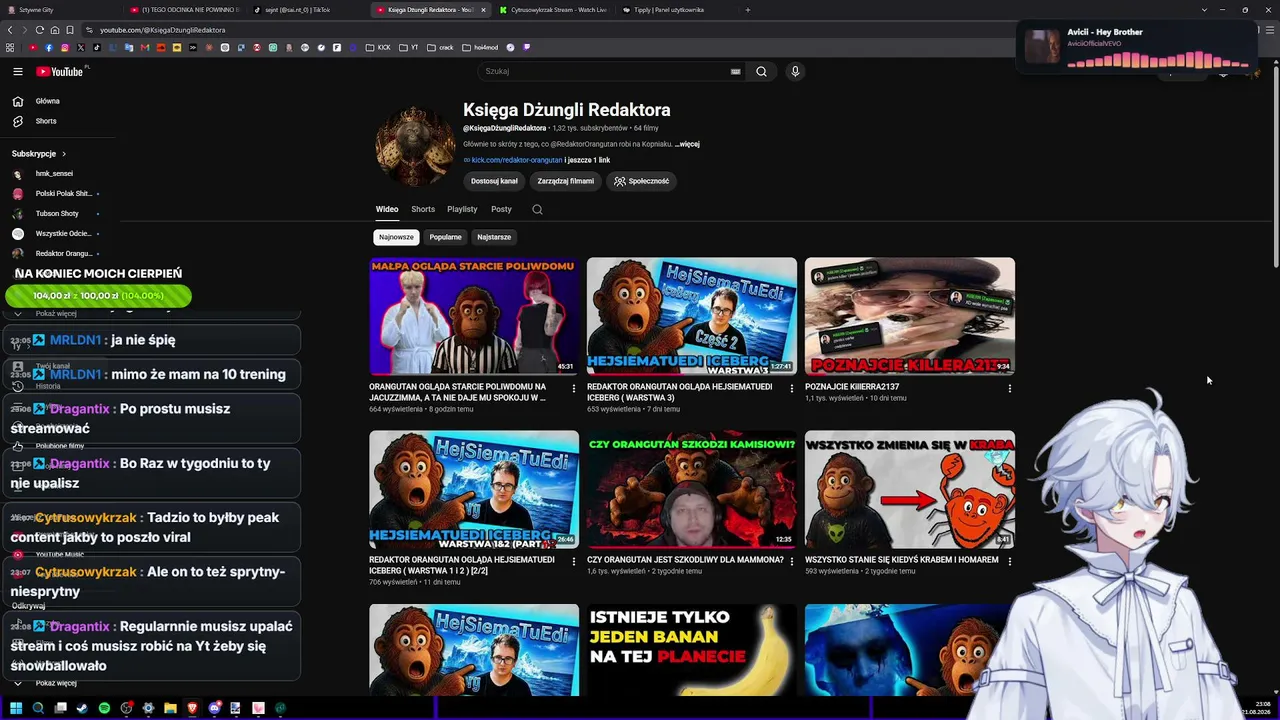The image size is (1280, 720).
Task: Click the Zarządzaj filmami button
Action: pyautogui.click(x=565, y=181)
